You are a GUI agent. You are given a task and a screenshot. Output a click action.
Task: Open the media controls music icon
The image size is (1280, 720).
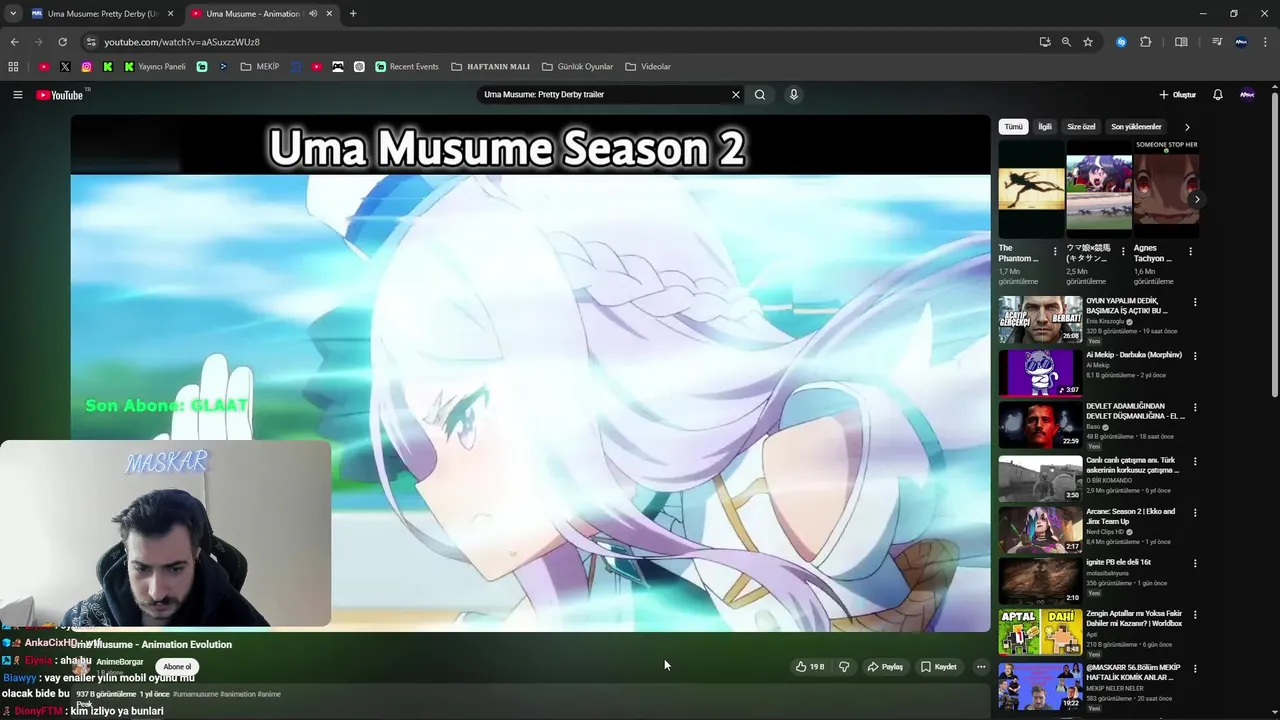[1217, 42]
